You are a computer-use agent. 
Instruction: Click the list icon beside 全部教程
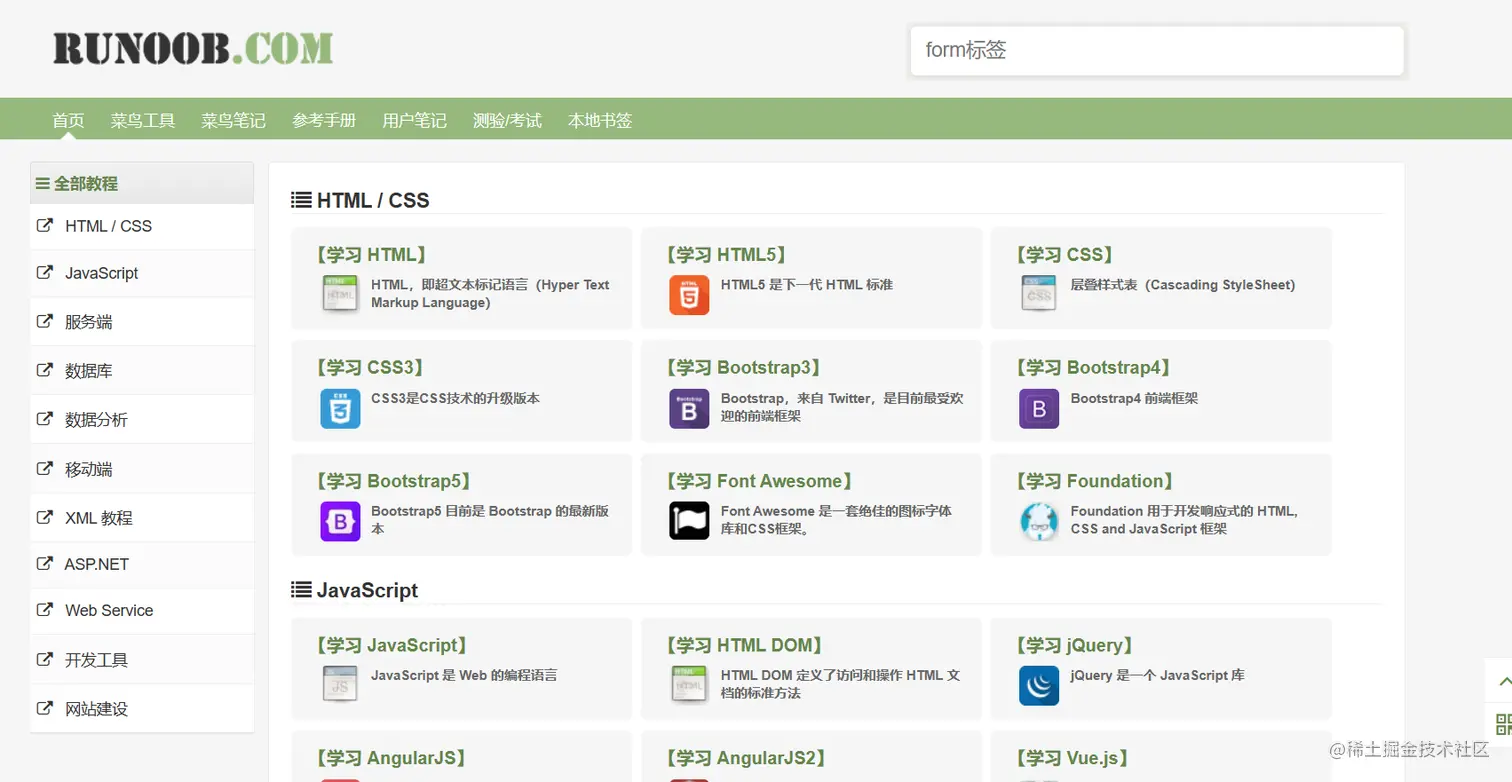click(x=43, y=184)
